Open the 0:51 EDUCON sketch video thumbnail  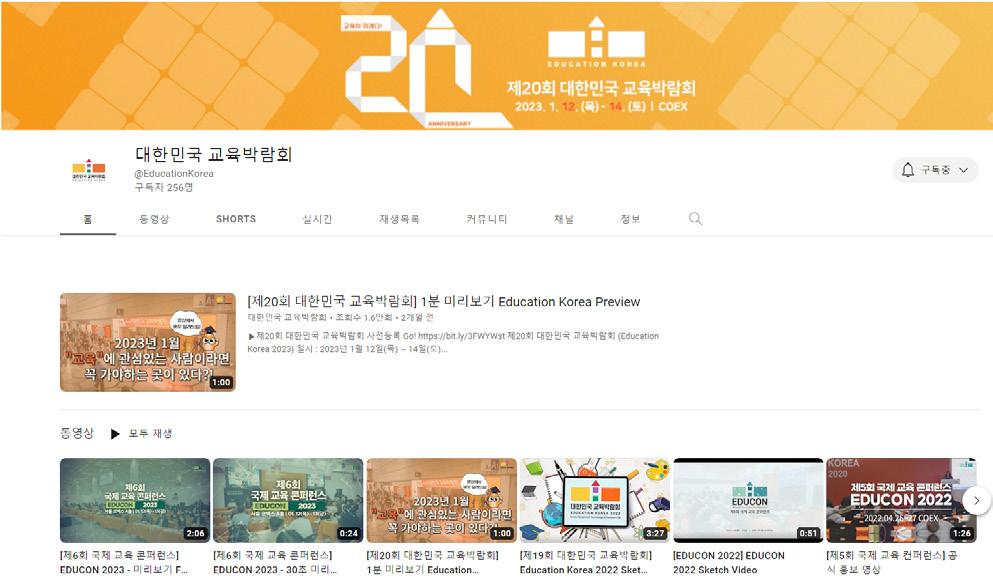(748, 500)
